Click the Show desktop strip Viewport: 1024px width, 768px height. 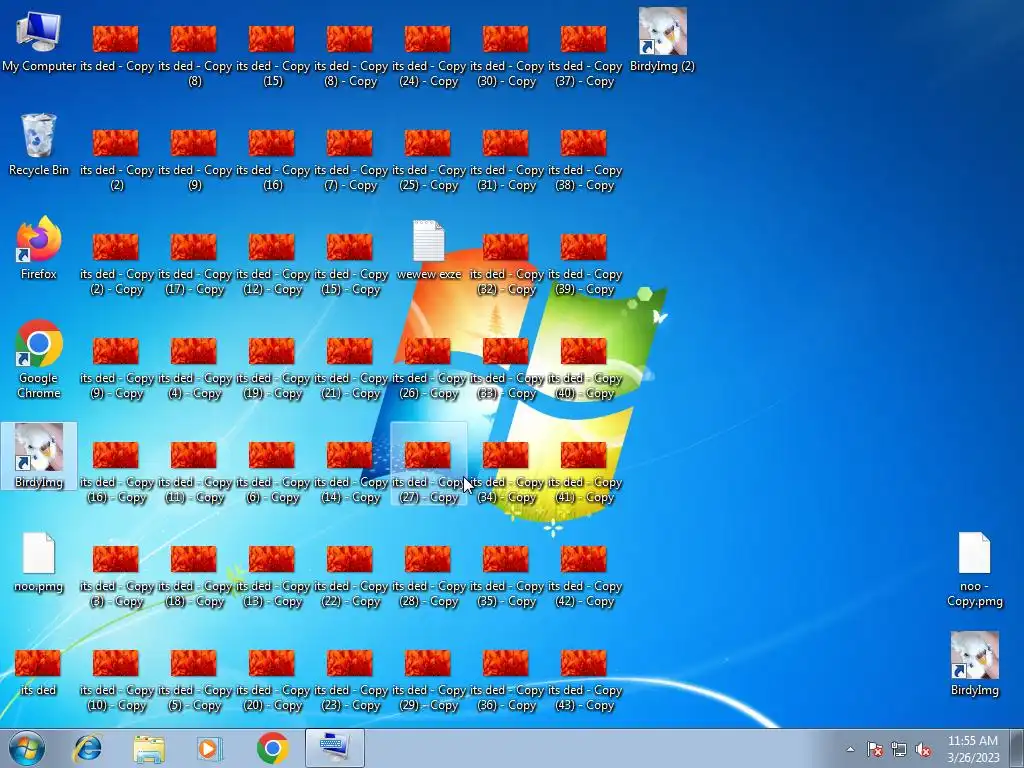(1017, 748)
